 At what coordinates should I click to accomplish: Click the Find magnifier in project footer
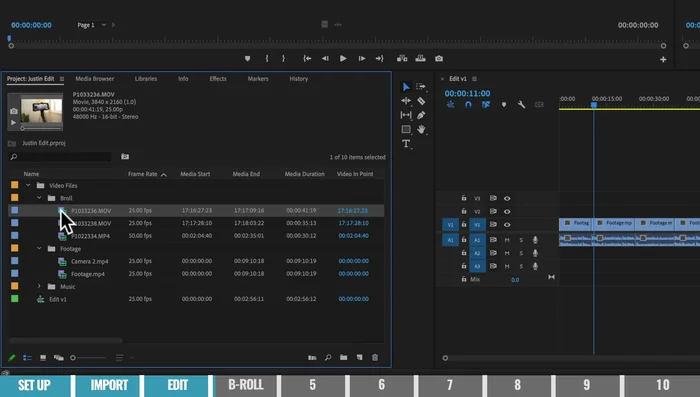pos(328,358)
